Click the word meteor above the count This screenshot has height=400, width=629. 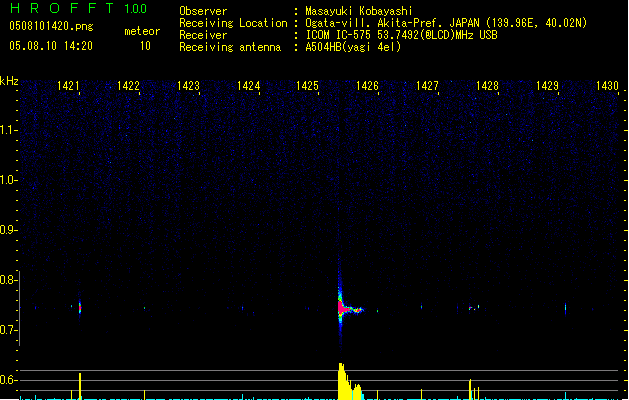[142, 31]
